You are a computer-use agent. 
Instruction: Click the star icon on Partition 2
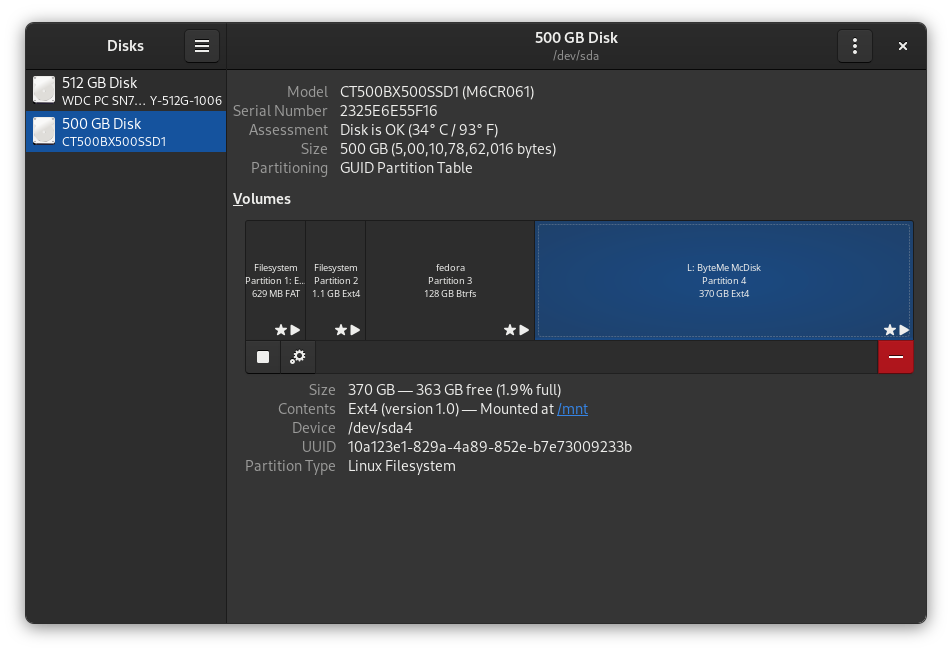click(341, 330)
